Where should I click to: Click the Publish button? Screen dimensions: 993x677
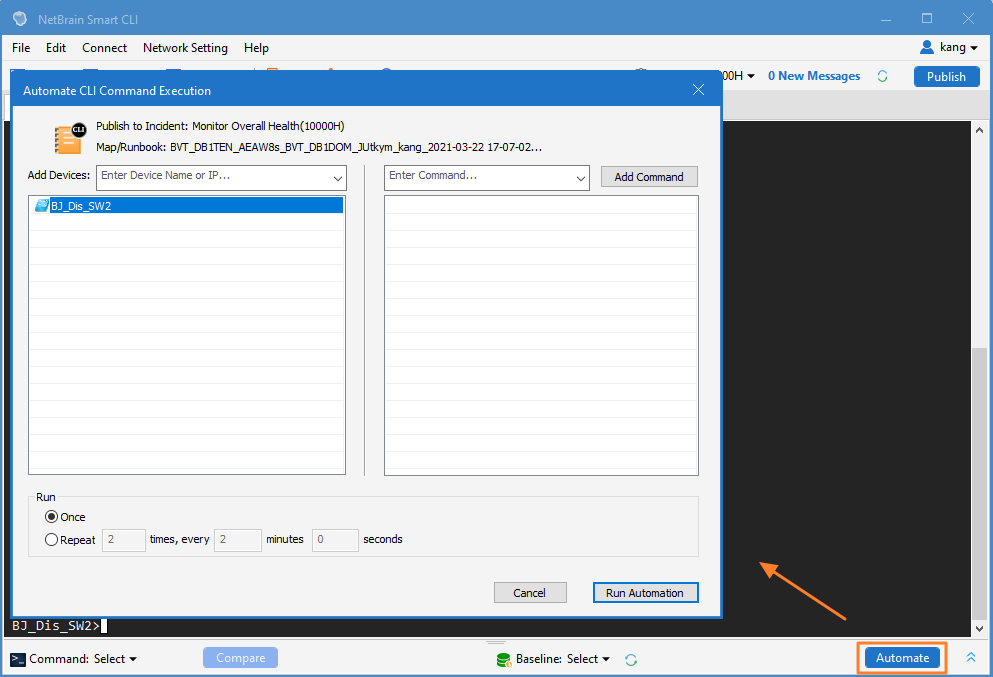946,77
